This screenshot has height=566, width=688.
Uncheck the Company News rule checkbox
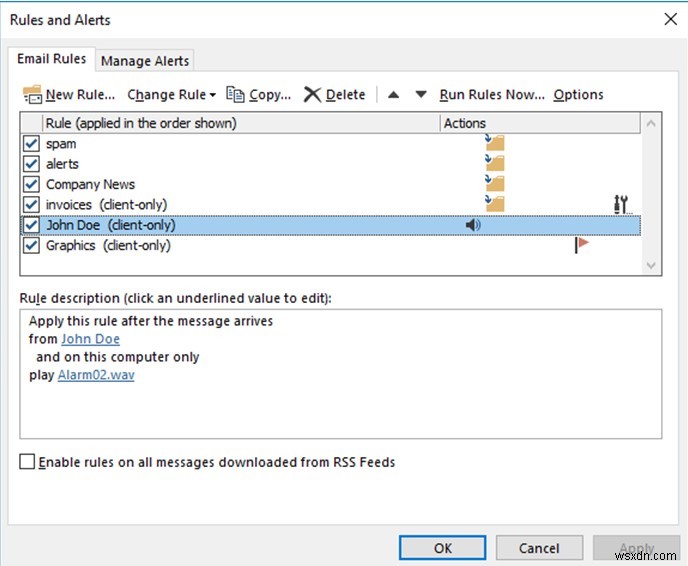tap(31, 184)
